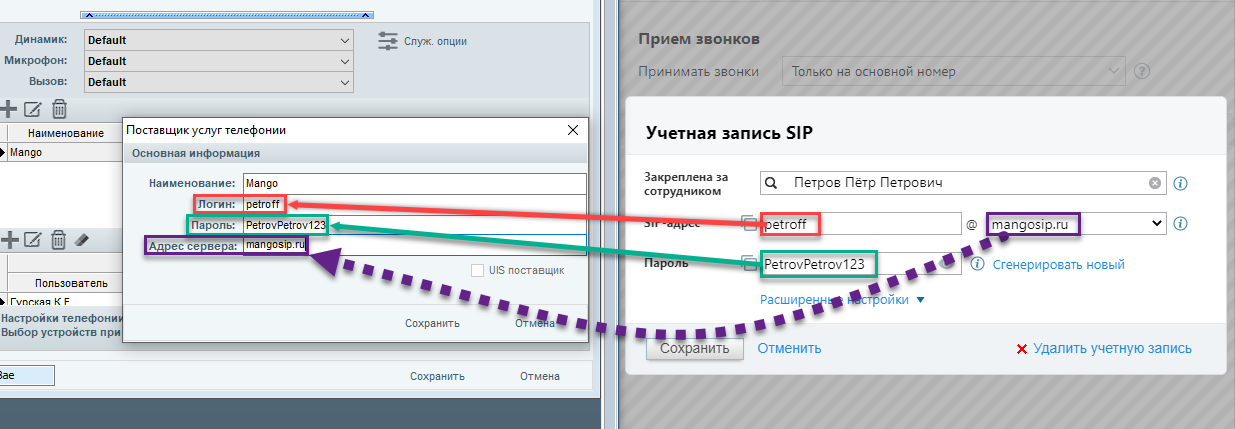Open the Динамик dropdown

point(218,40)
